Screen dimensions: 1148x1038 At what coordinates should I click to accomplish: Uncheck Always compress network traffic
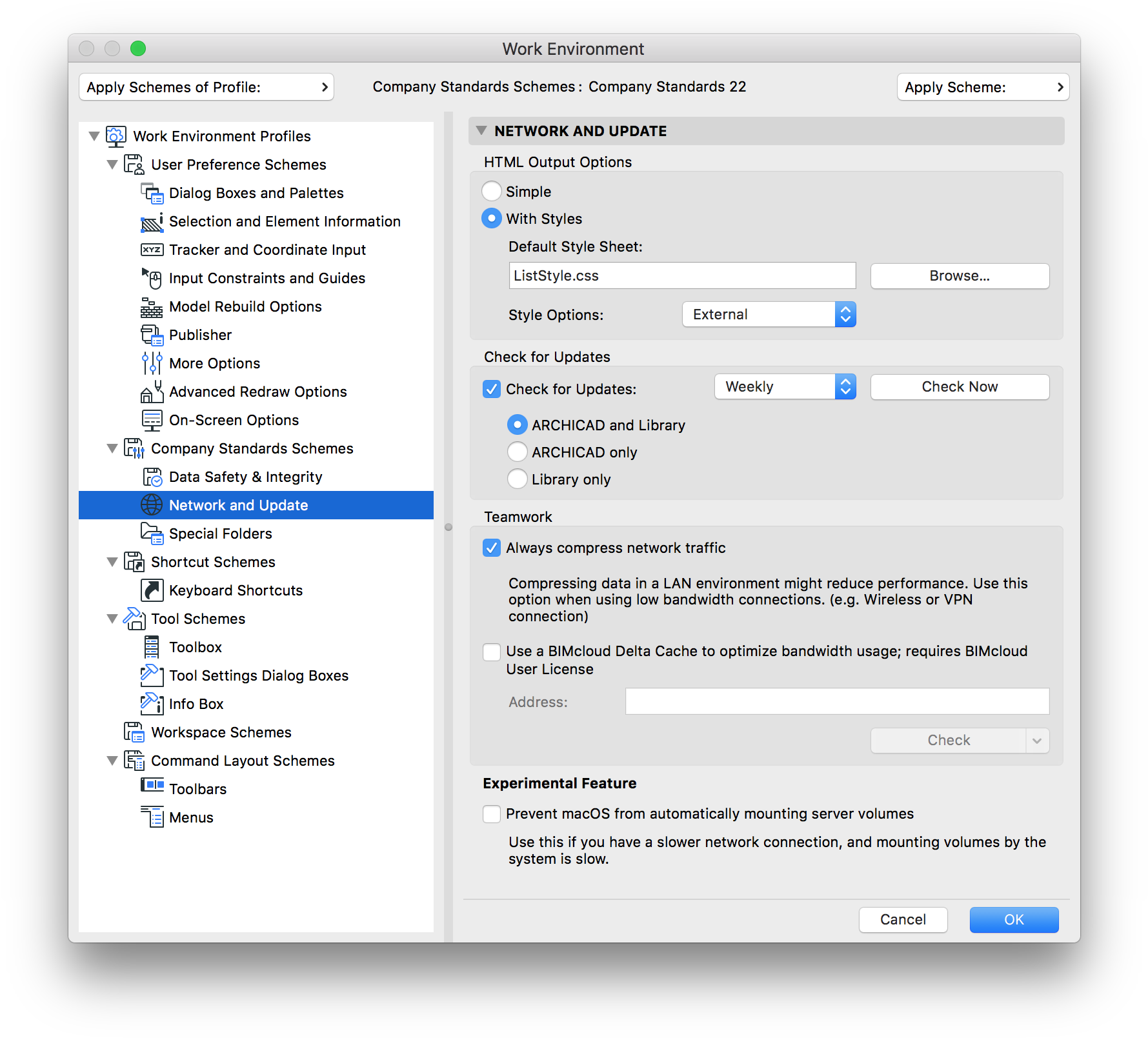pos(491,548)
